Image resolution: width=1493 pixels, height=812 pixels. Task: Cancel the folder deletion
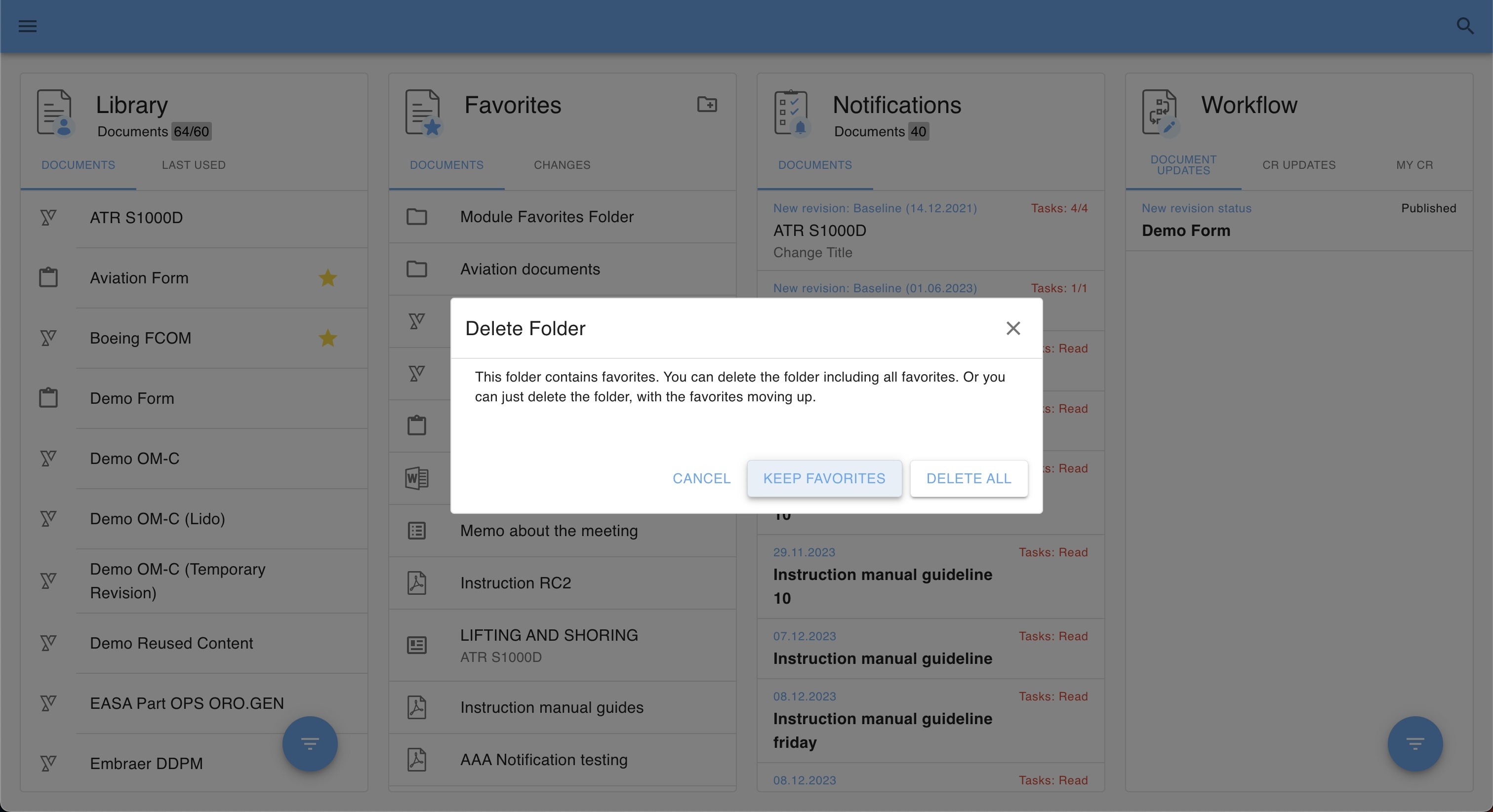tap(701, 478)
